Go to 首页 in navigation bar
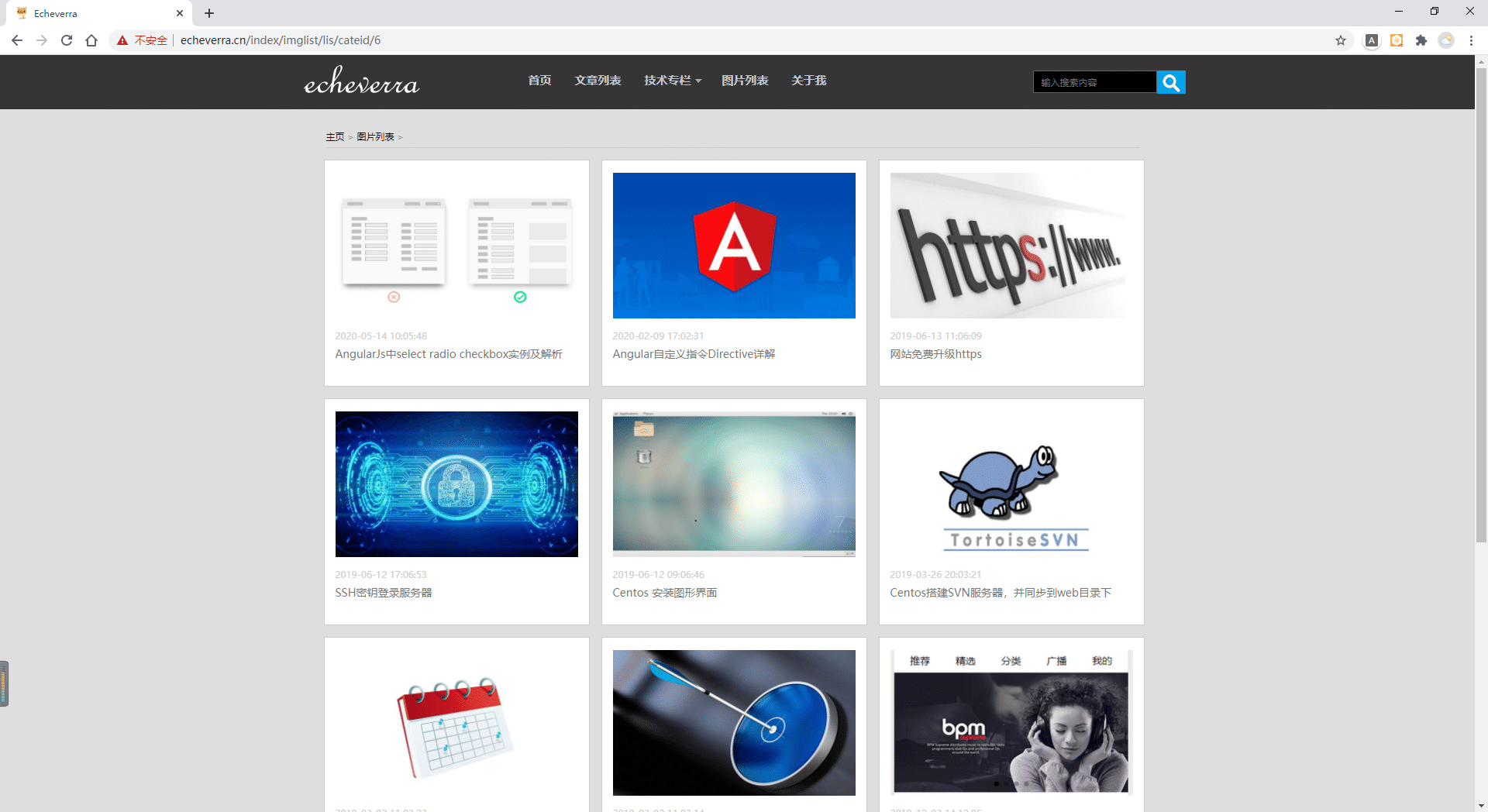1488x812 pixels. 539,81
